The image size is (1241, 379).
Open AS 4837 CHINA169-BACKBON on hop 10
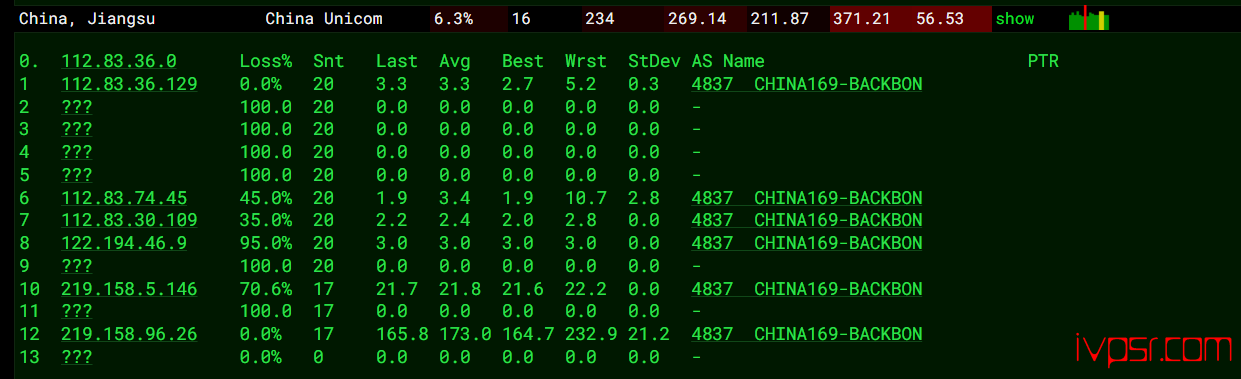coord(807,289)
